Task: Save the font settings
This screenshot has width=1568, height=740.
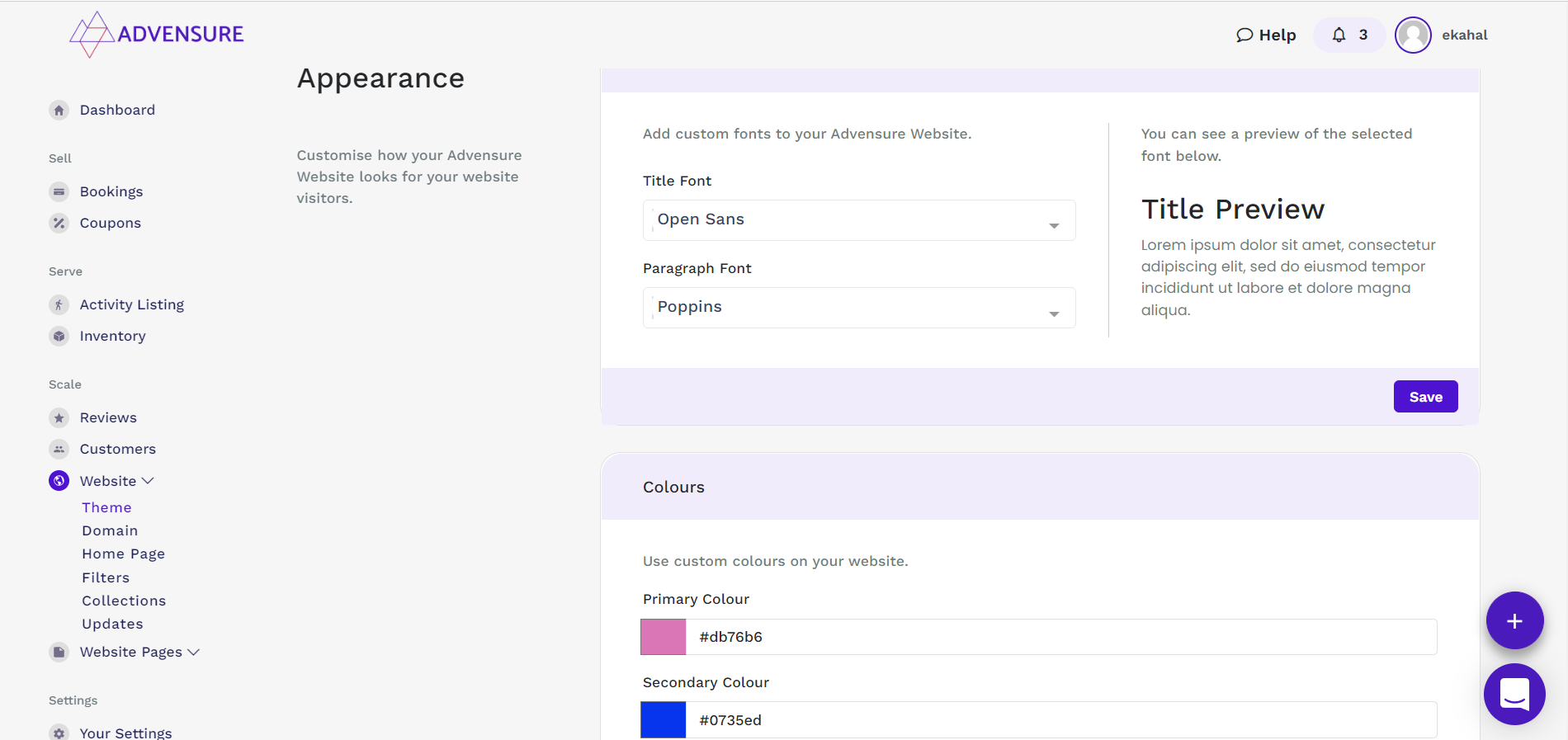Action: 1425,397
